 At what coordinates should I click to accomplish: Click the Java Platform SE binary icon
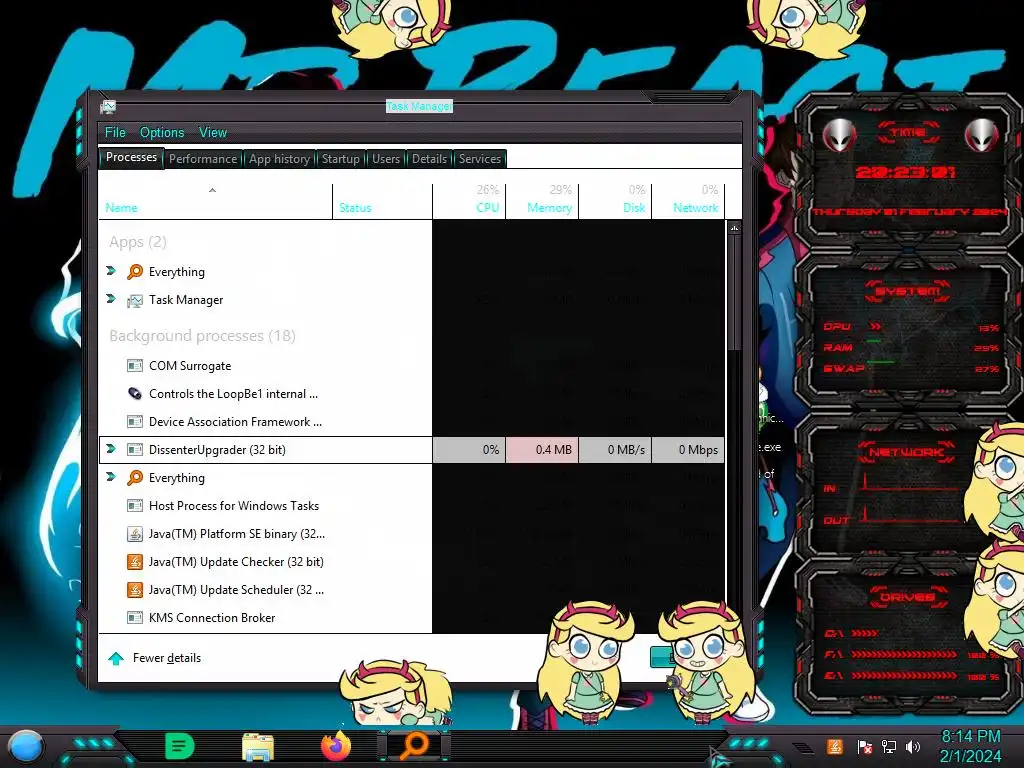(135, 534)
